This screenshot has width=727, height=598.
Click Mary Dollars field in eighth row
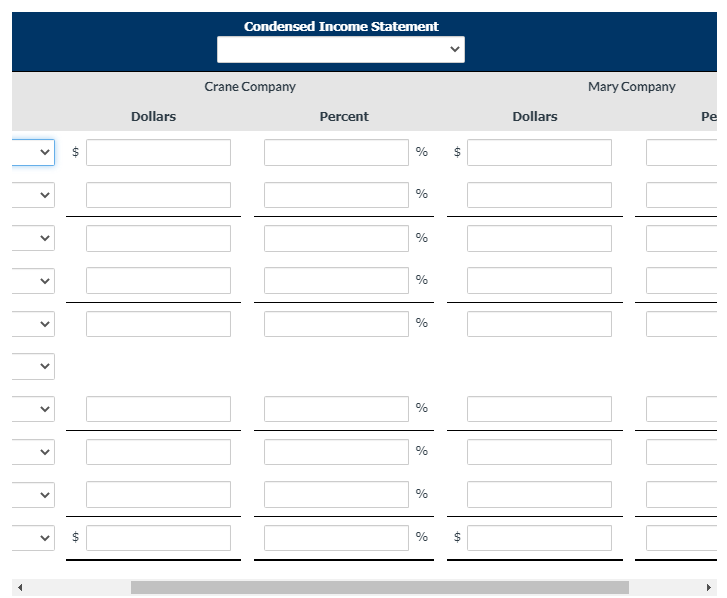click(x=539, y=452)
